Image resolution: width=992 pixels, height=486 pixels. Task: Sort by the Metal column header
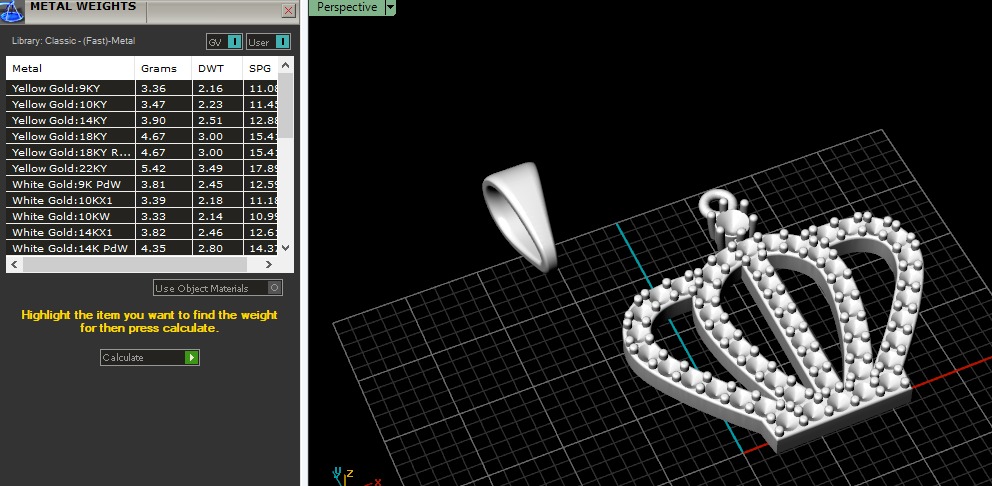click(x=70, y=68)
